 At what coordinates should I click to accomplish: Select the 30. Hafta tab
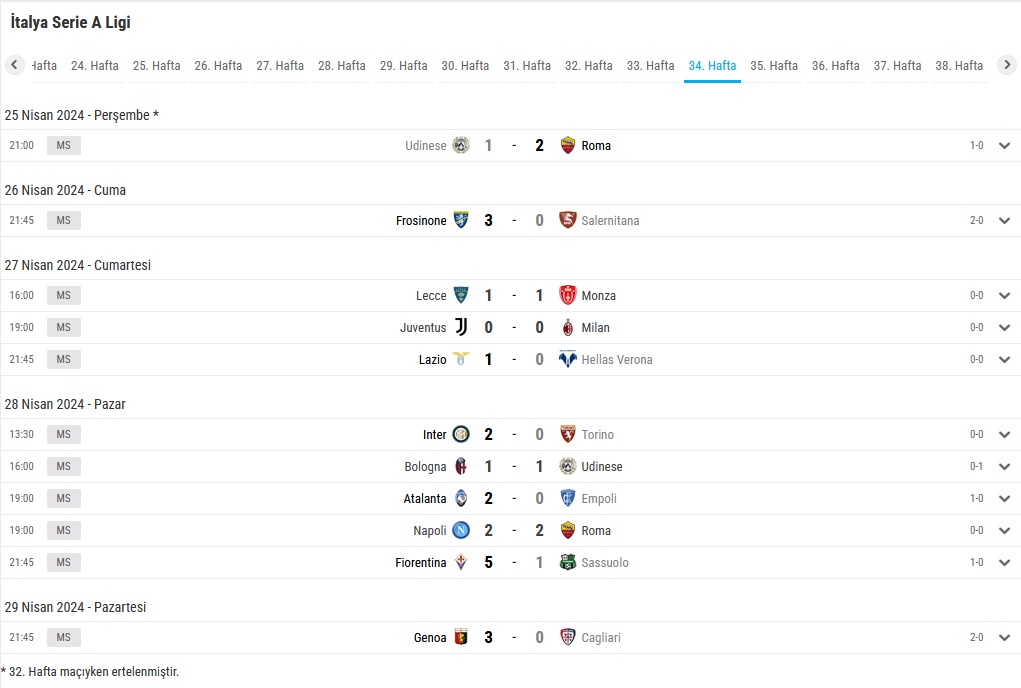[x=465, y=66]
